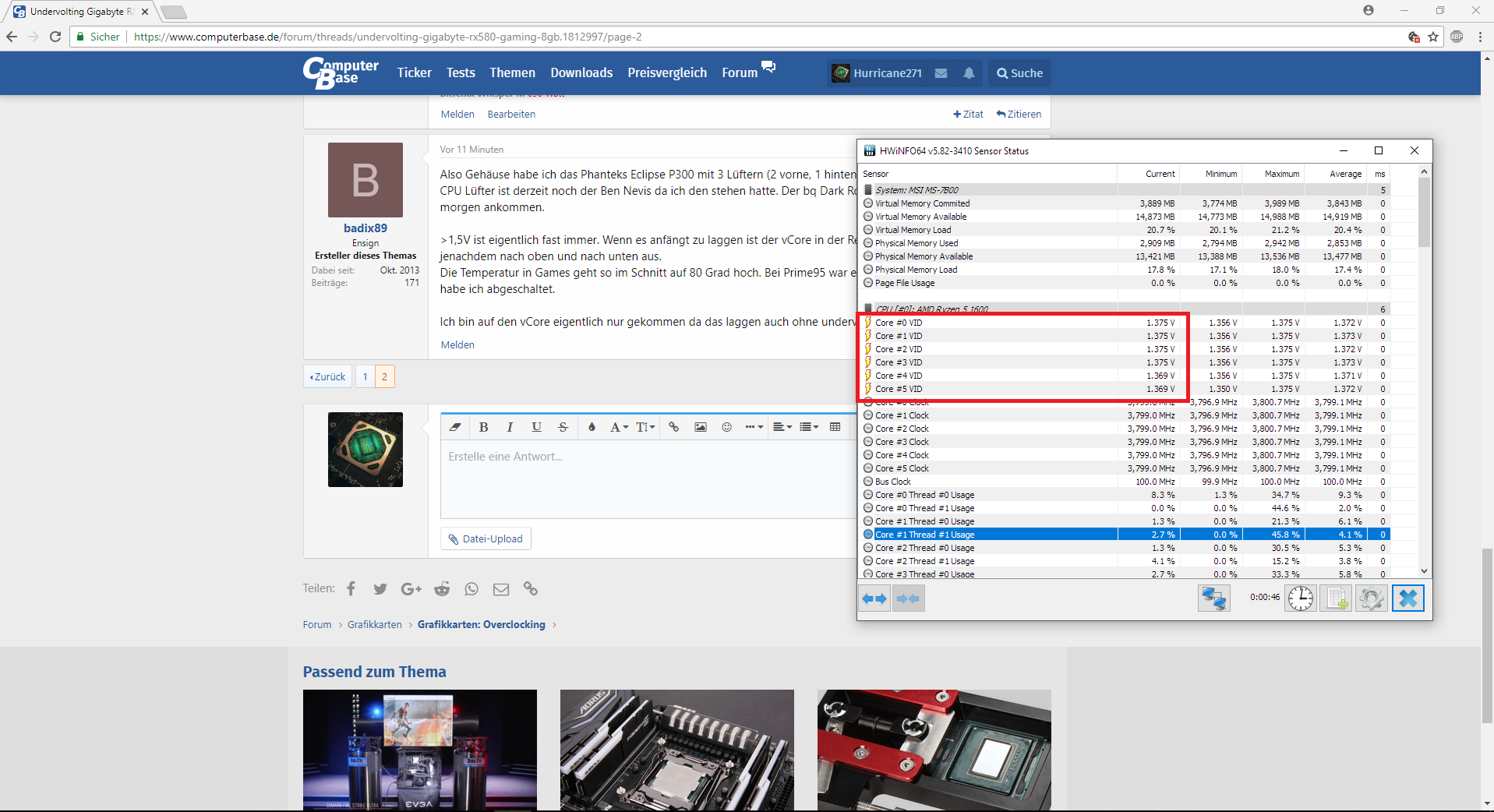Screen dimensions: 1494x812
Task: Expand HWiNFO sensor columns with blue arrows
Action: [874, 598]
